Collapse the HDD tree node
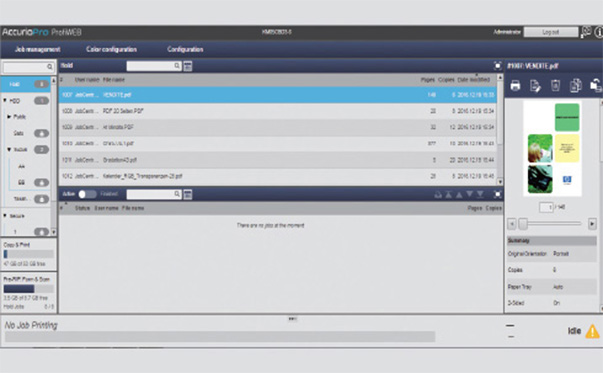 [5, 100]
